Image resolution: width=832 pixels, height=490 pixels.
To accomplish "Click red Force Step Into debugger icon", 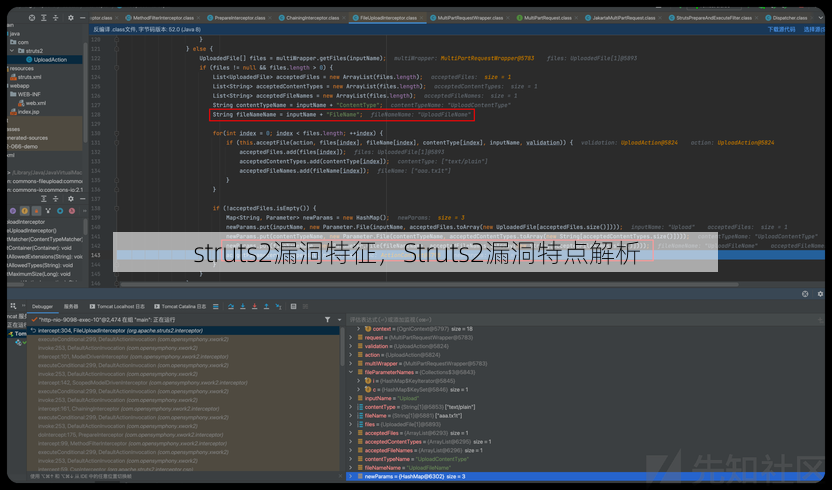I will (x=254, y=306).
